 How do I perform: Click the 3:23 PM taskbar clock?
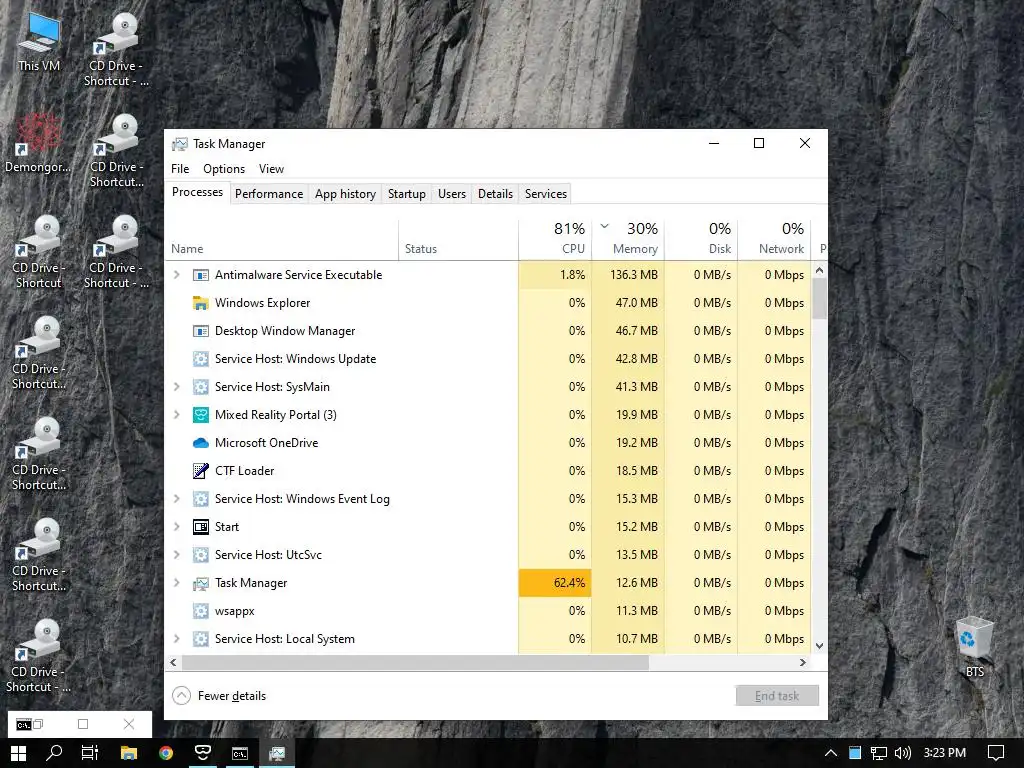[944, 753]
